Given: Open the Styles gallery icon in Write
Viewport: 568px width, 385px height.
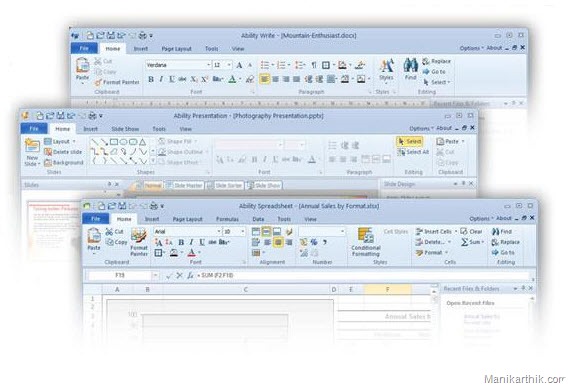Looking at the screenshot, I should click(386, 66).
